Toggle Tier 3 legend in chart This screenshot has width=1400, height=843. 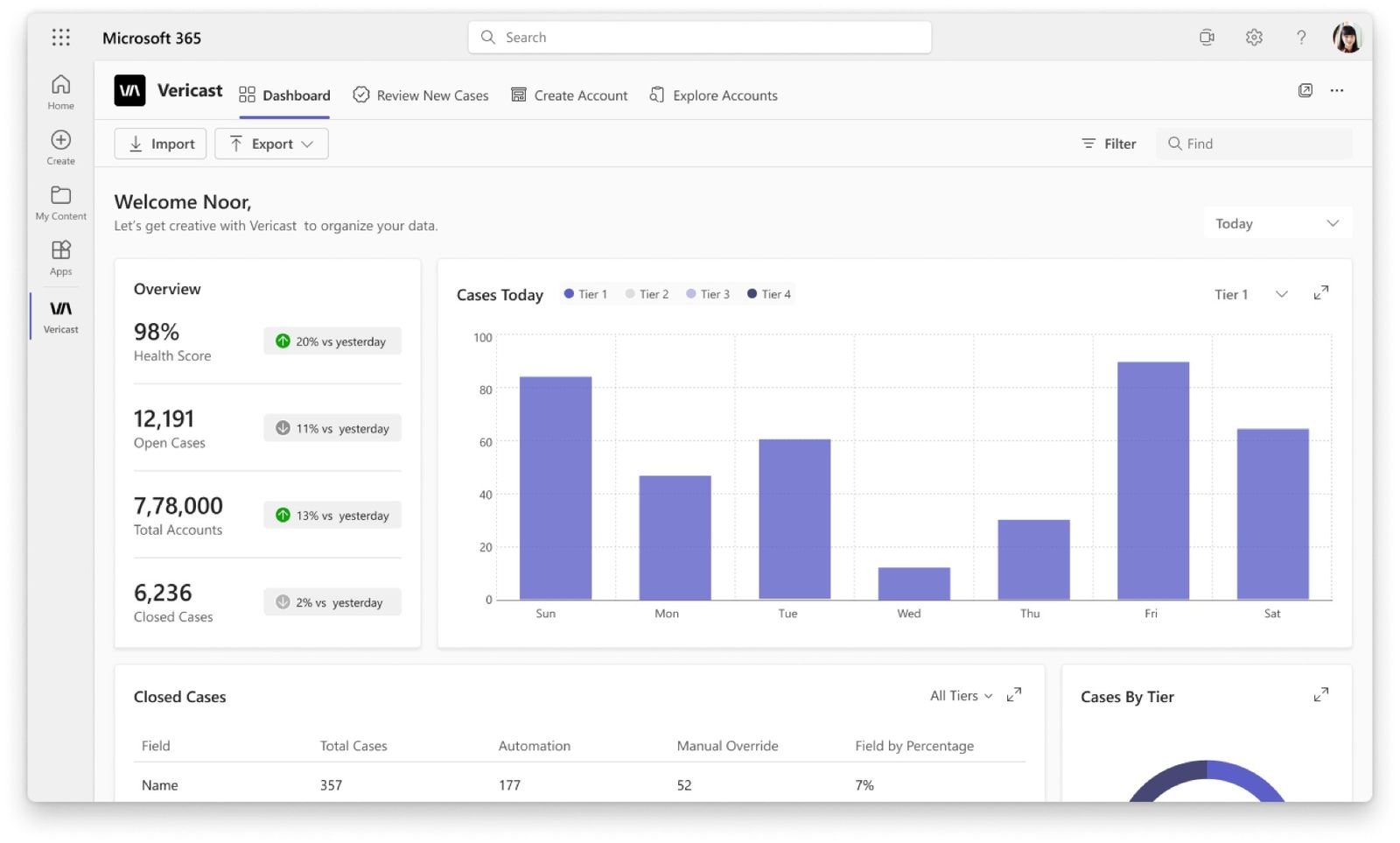tap(708, 294)
